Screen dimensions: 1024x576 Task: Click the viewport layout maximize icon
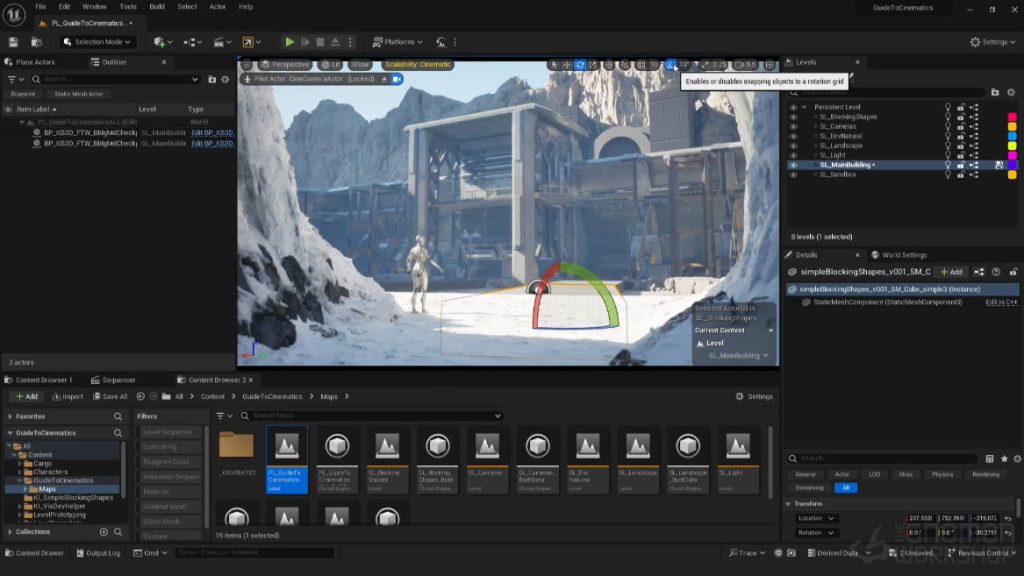[770, 65]
